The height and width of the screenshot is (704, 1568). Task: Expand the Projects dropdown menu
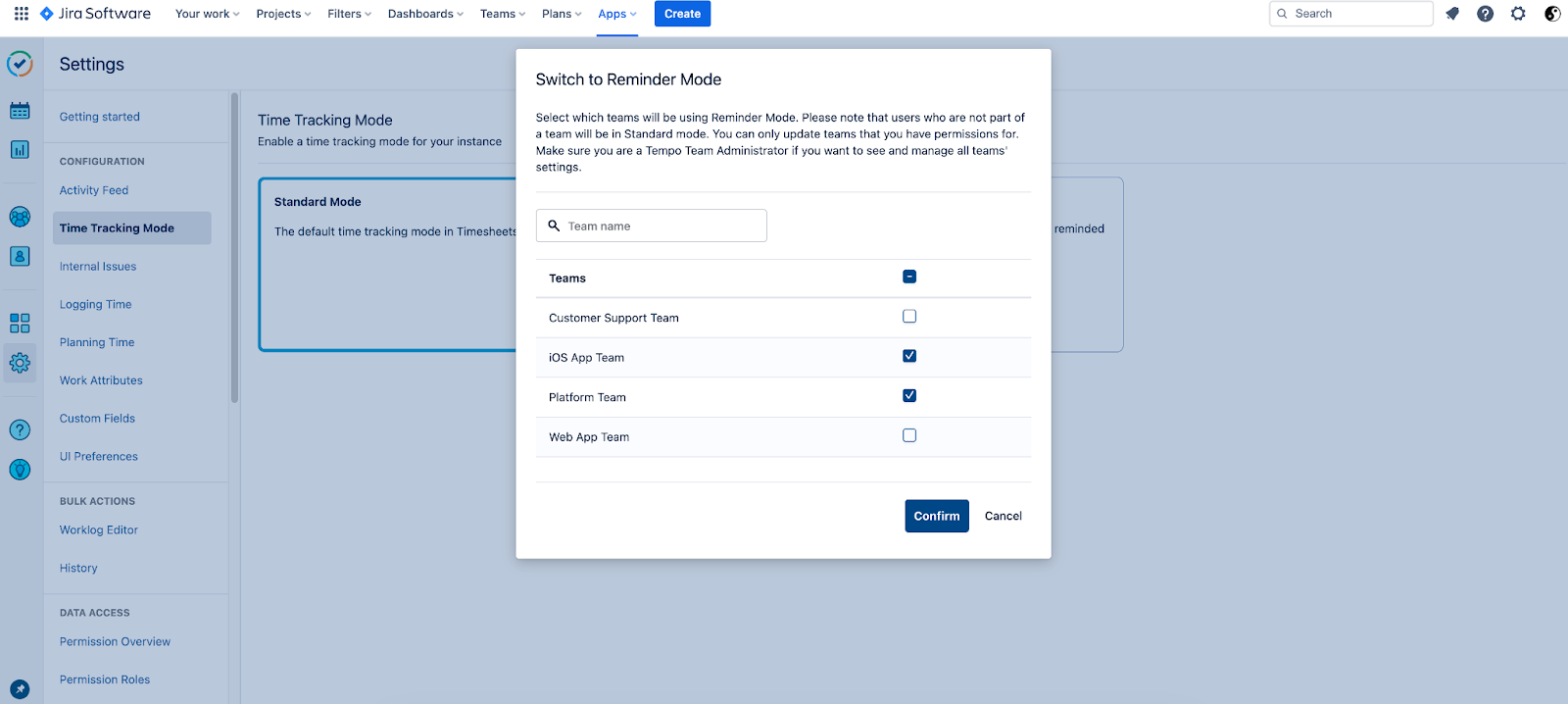click(283, 14)
